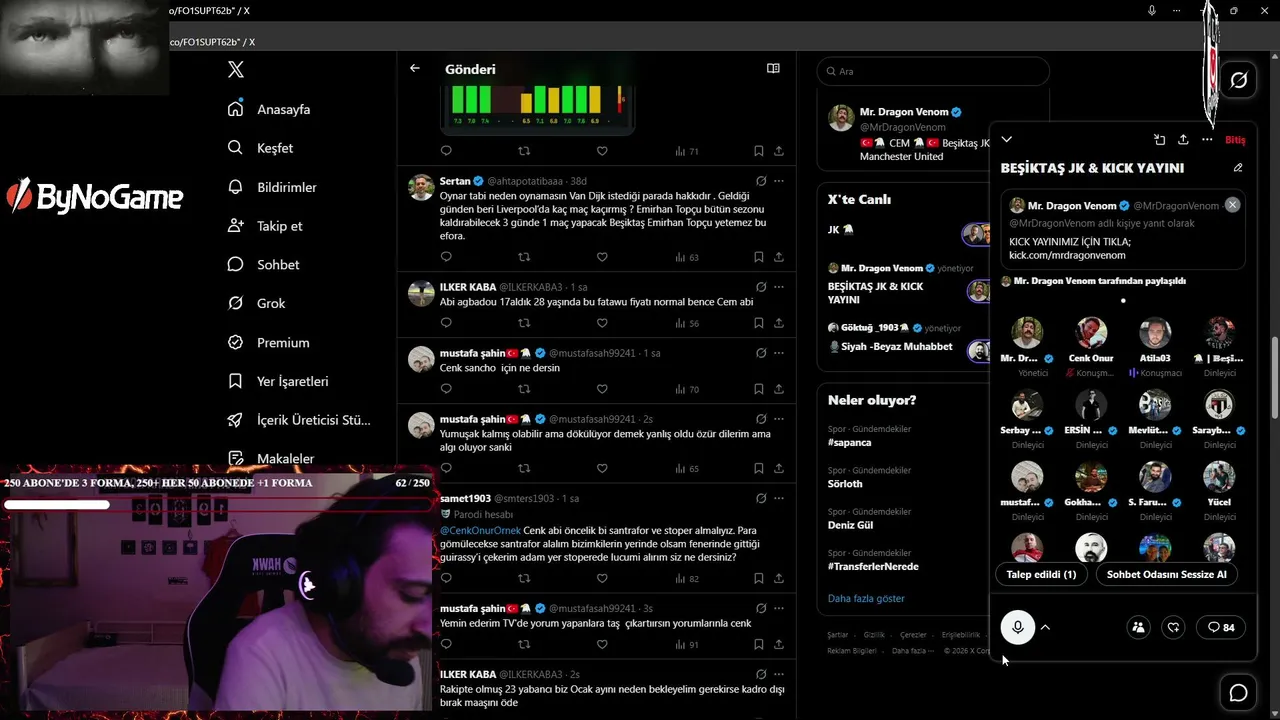1280x720 pixels.
Task: Like ILKER KABA's agbadou reply
Action: coord(602,323)
